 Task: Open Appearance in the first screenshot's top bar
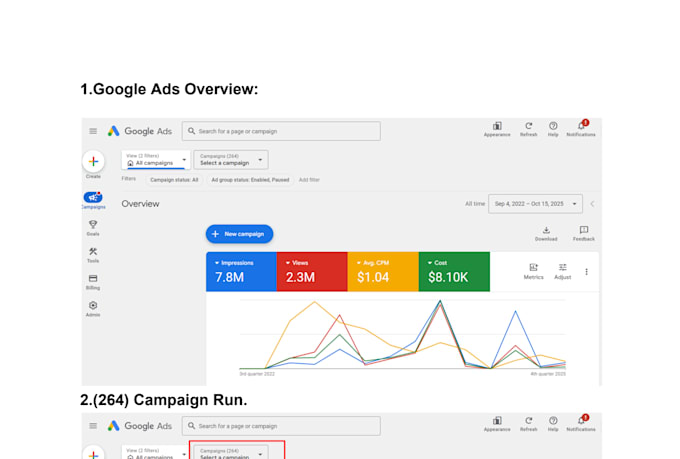pos(497,129)
